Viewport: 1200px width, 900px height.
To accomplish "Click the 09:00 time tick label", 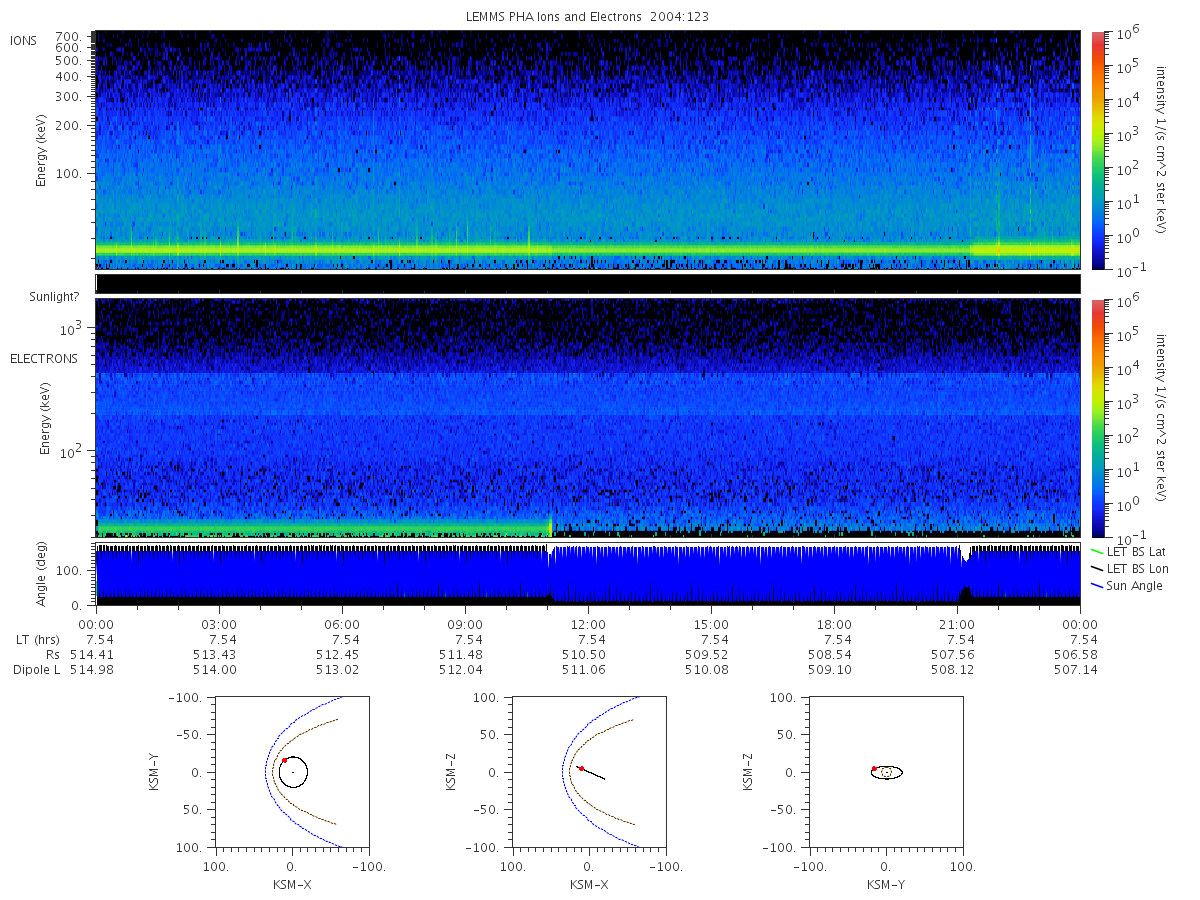I will click(465, 624).
